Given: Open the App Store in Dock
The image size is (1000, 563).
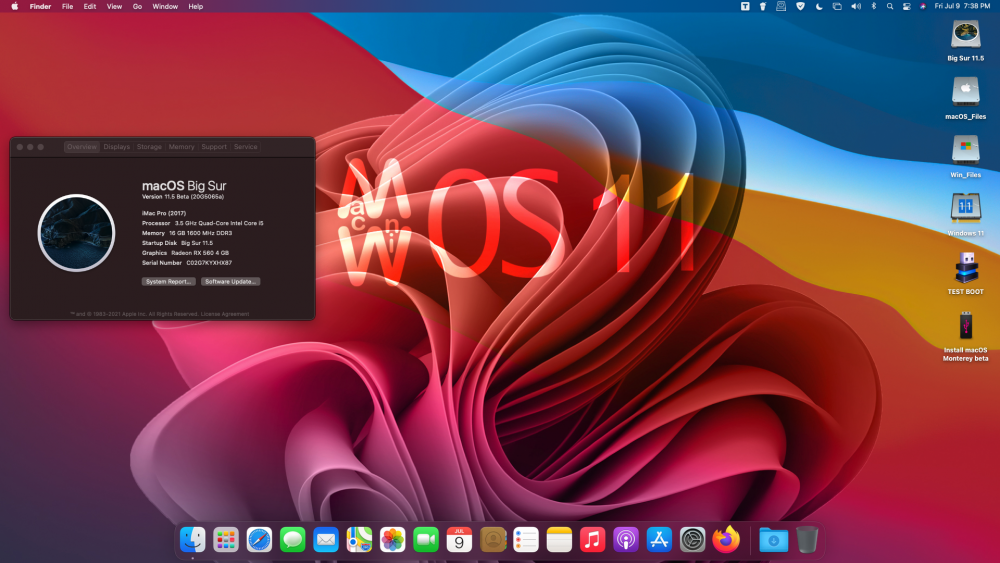Looking at the screenshot, I should (x=659, y=540).
